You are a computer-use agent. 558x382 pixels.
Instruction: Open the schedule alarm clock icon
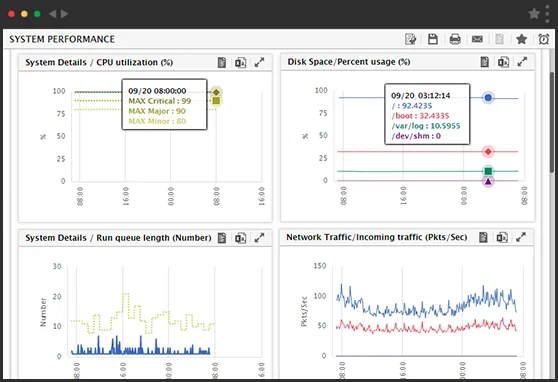(543, 39)
